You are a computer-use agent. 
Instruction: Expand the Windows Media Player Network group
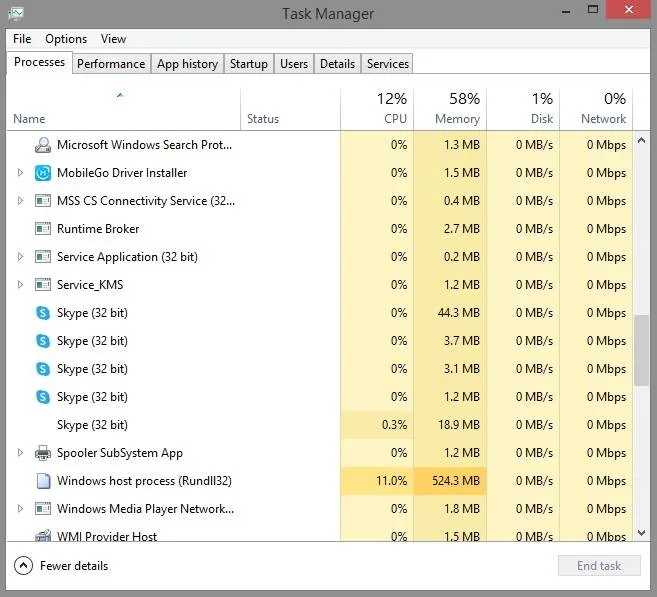pyautogui.click(x=20, y=509)
